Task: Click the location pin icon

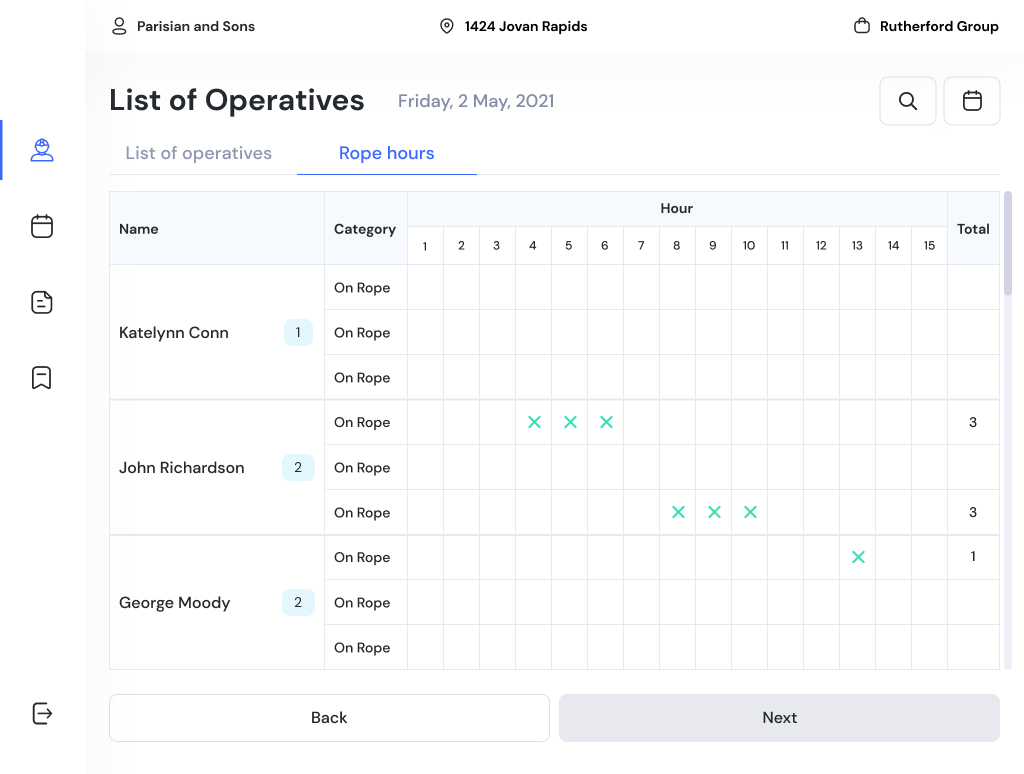Action: (447, 26)
